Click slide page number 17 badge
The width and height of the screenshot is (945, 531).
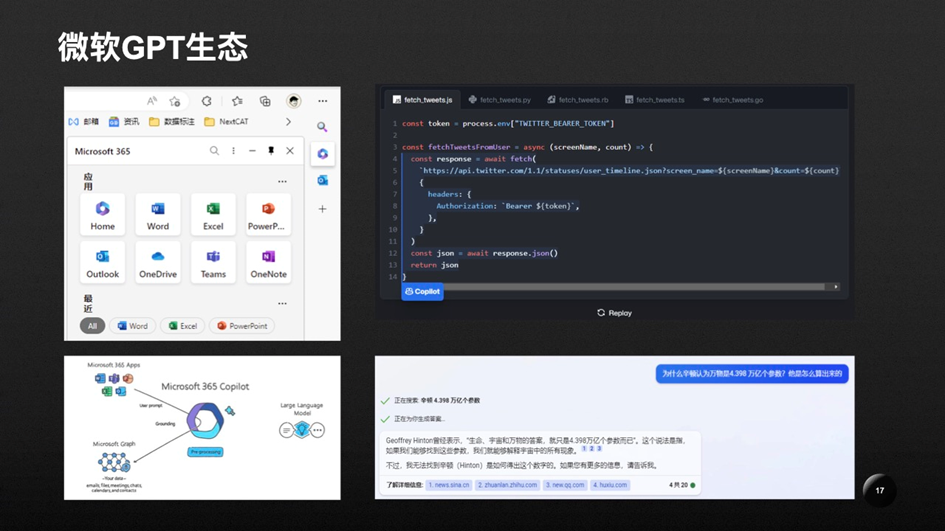pos(879,491)
